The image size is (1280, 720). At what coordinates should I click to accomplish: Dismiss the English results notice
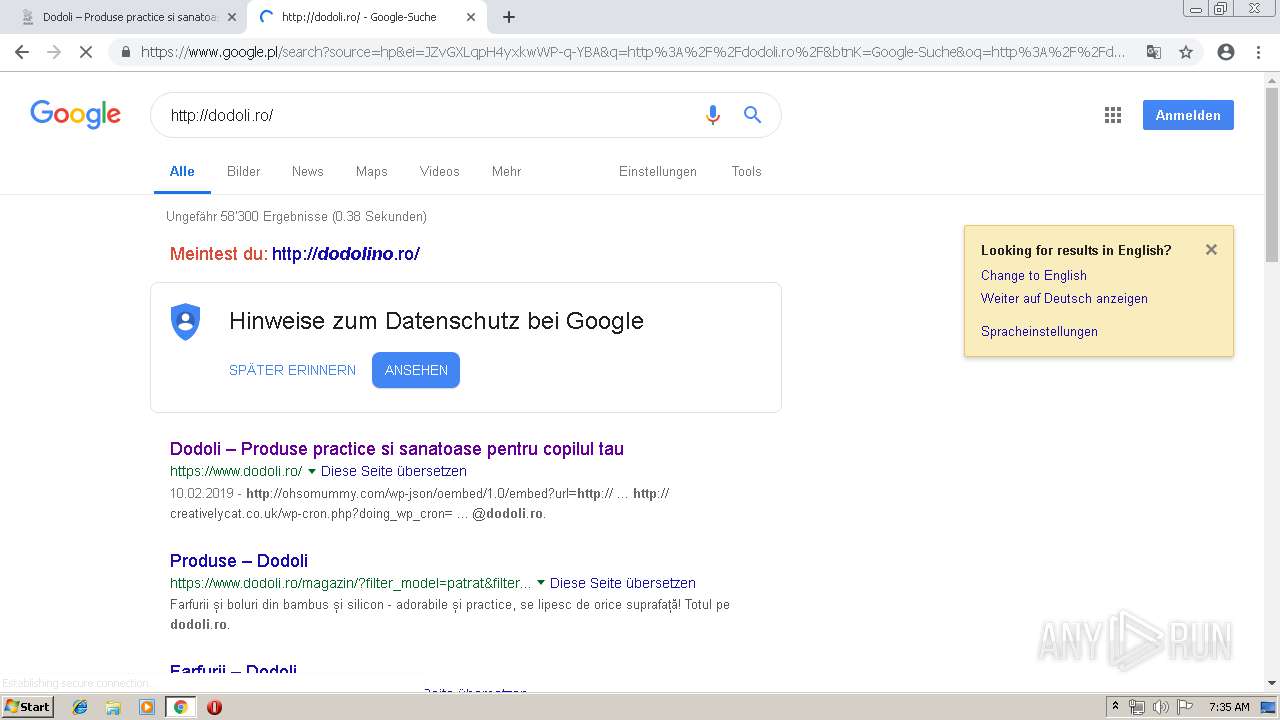click(x=1211, y=250)
